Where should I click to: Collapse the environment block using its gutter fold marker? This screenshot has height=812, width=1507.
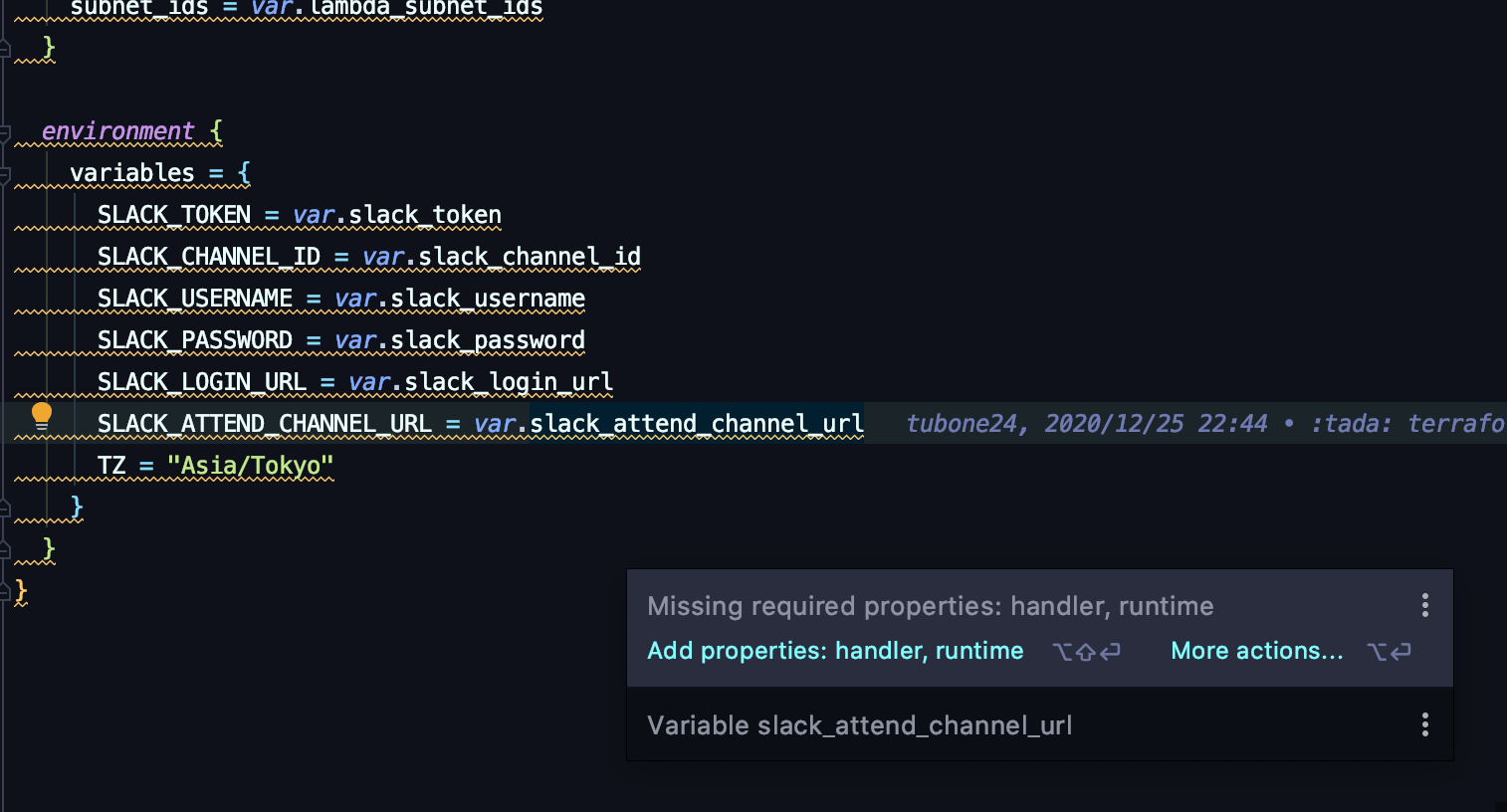tap(6, 130)
